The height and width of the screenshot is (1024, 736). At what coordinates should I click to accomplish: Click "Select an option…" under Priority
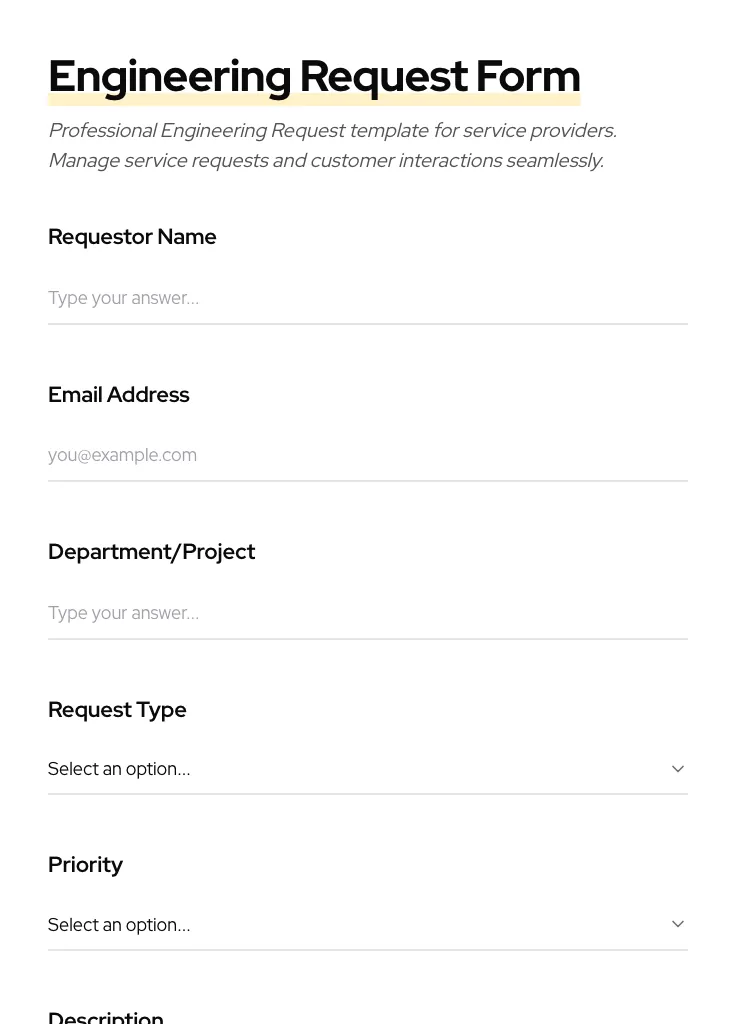[119, 925]
